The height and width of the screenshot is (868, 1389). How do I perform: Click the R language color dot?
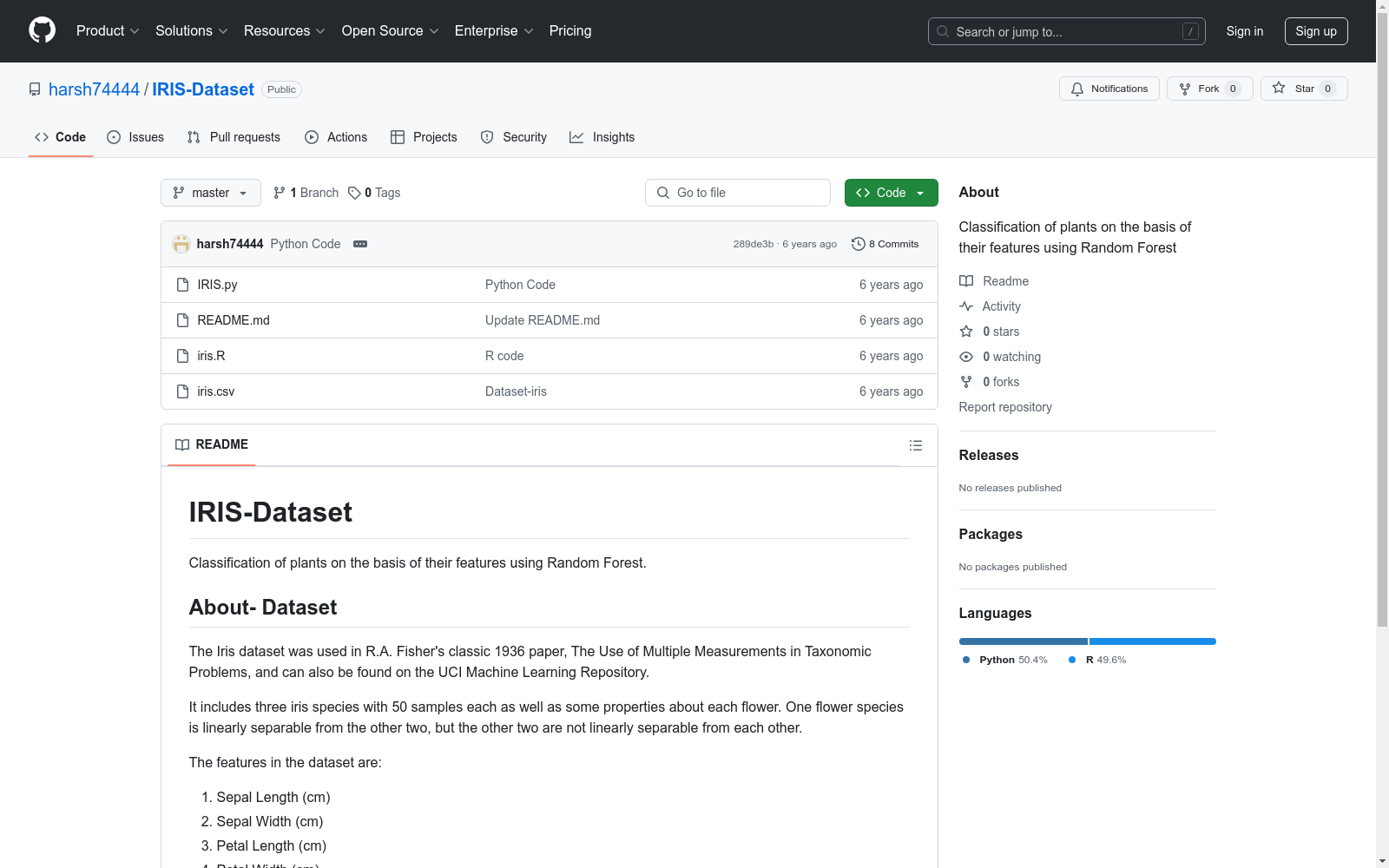point(1072,660)
